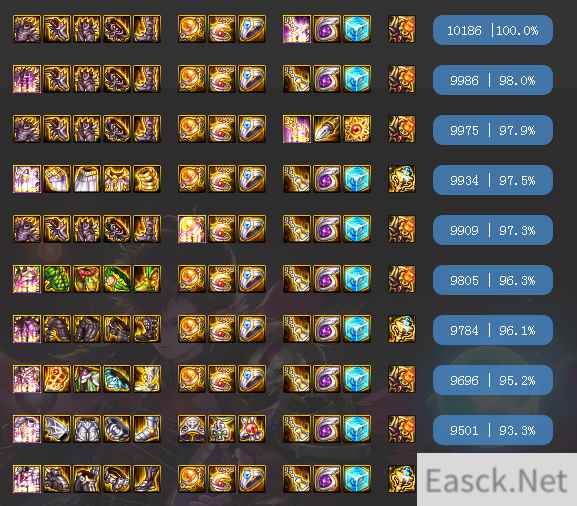Select the orange orb necklace icon in top row
This screenshot has width=577, height=506.
191,29
